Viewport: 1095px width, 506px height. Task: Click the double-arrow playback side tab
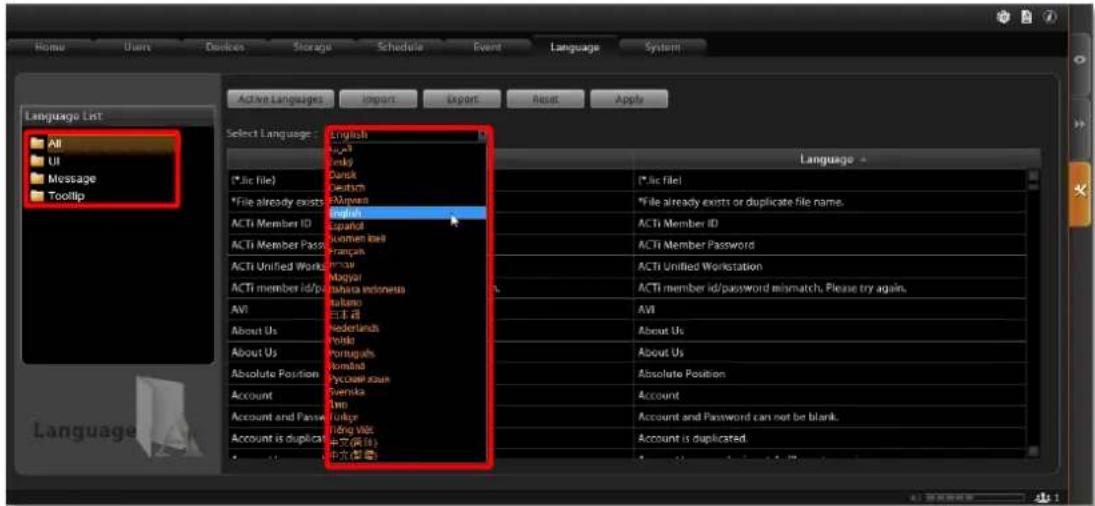point(1081,123)
